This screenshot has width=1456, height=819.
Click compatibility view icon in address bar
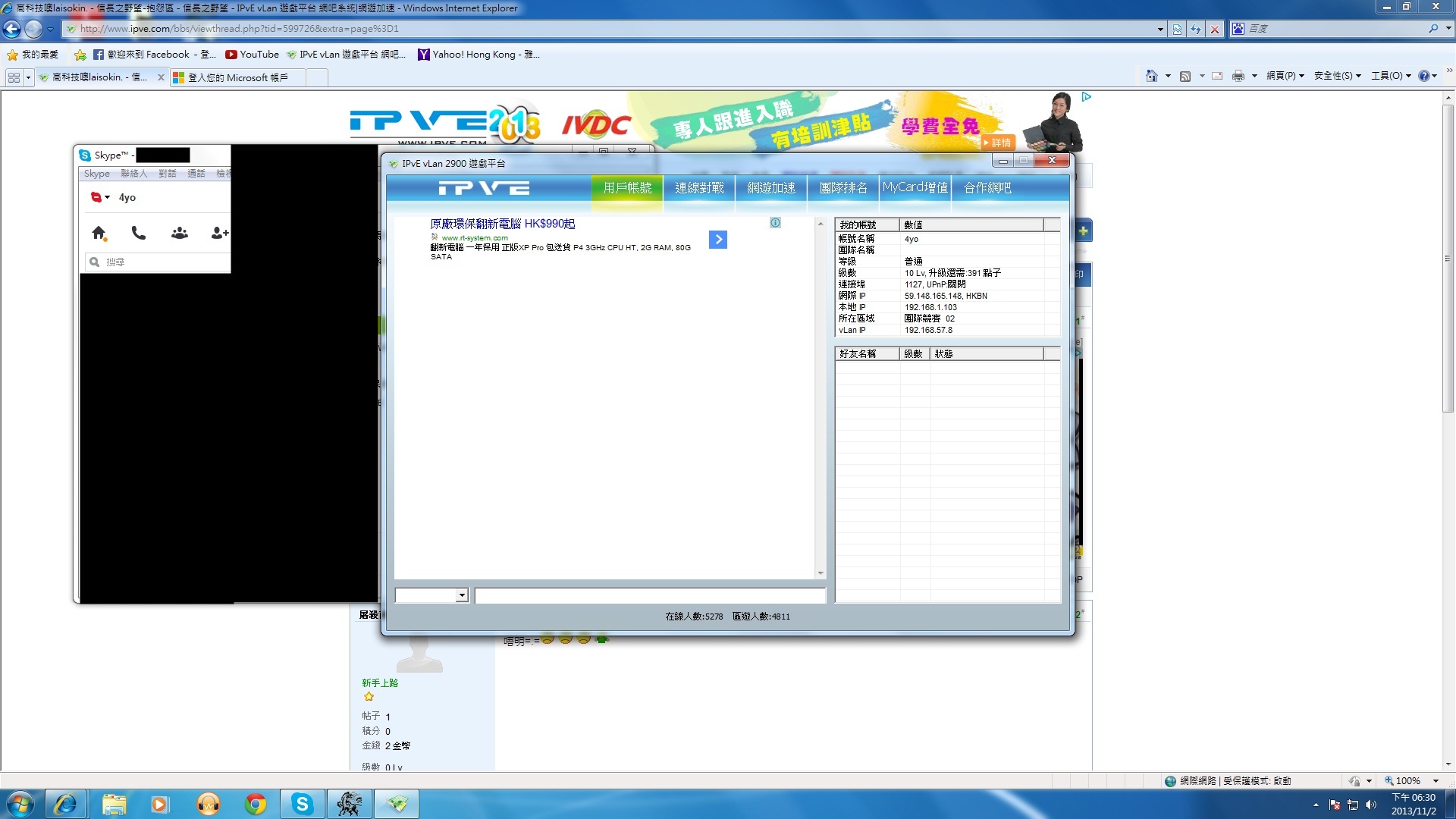[1177, 29]
